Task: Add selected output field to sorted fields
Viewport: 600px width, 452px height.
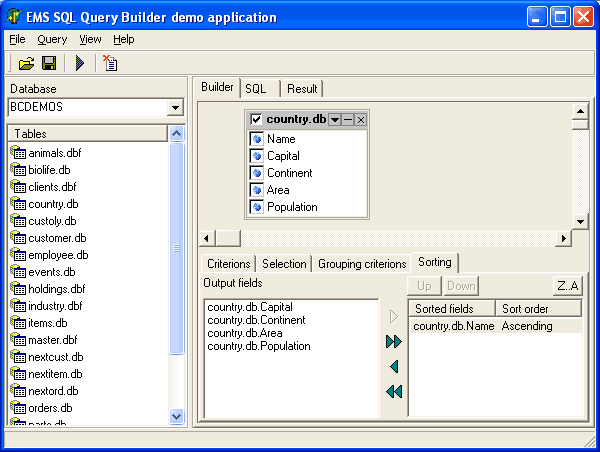Action: point(394,317)
